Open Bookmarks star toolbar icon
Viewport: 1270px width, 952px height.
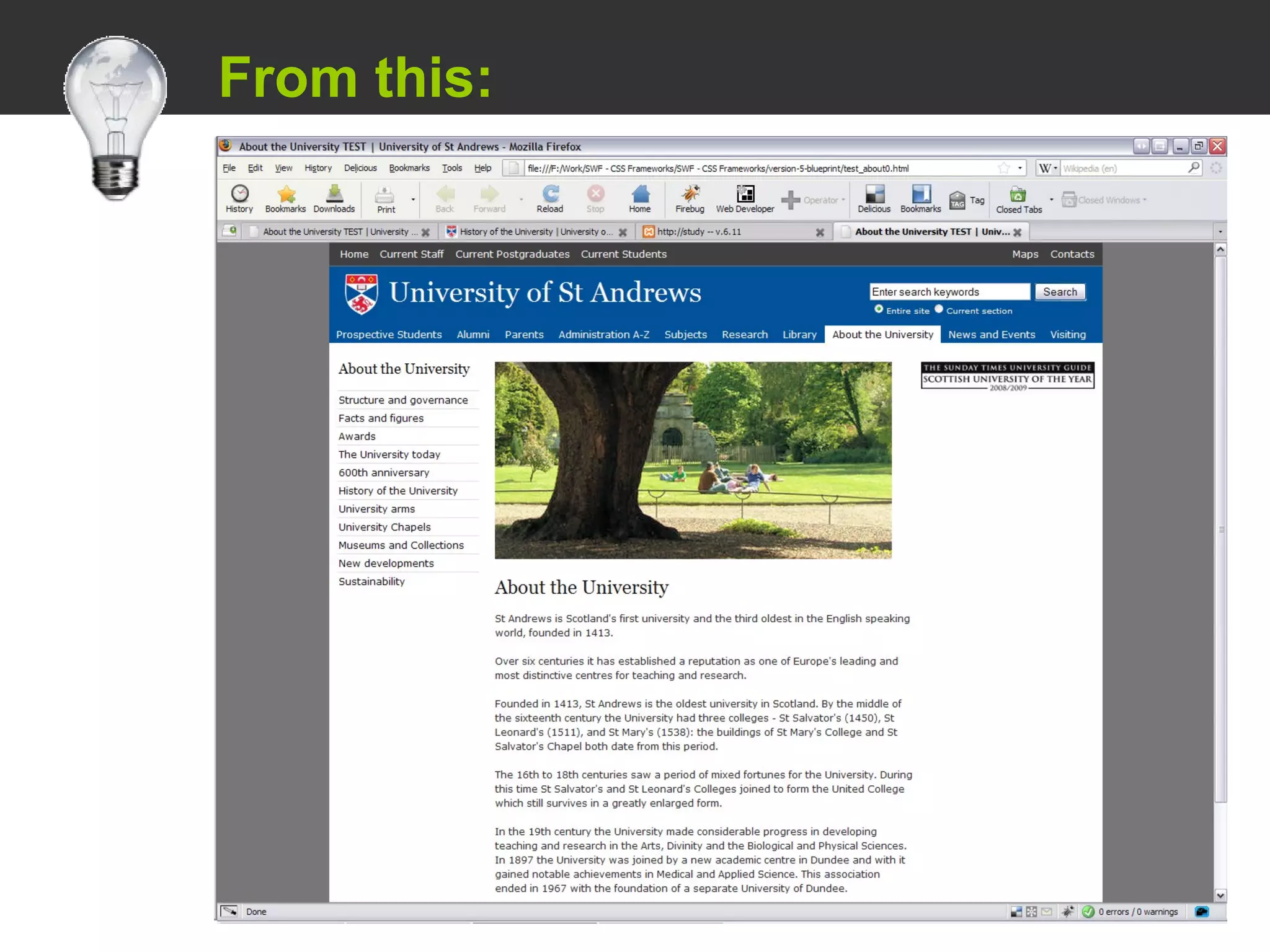click(285, 199)
